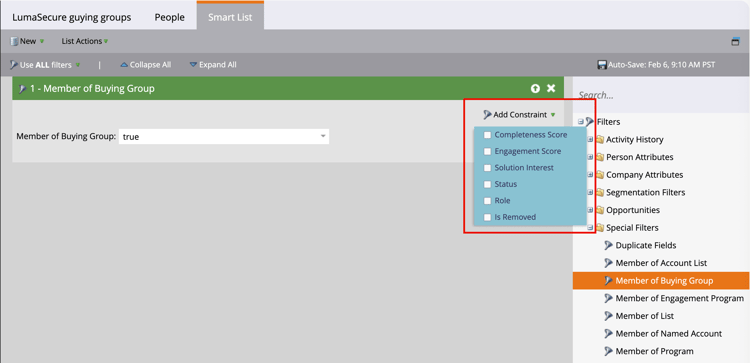Viewport: 750px width, 363px height.
Task: Select Member of Program tree item
Action: (x=654, y=352)
